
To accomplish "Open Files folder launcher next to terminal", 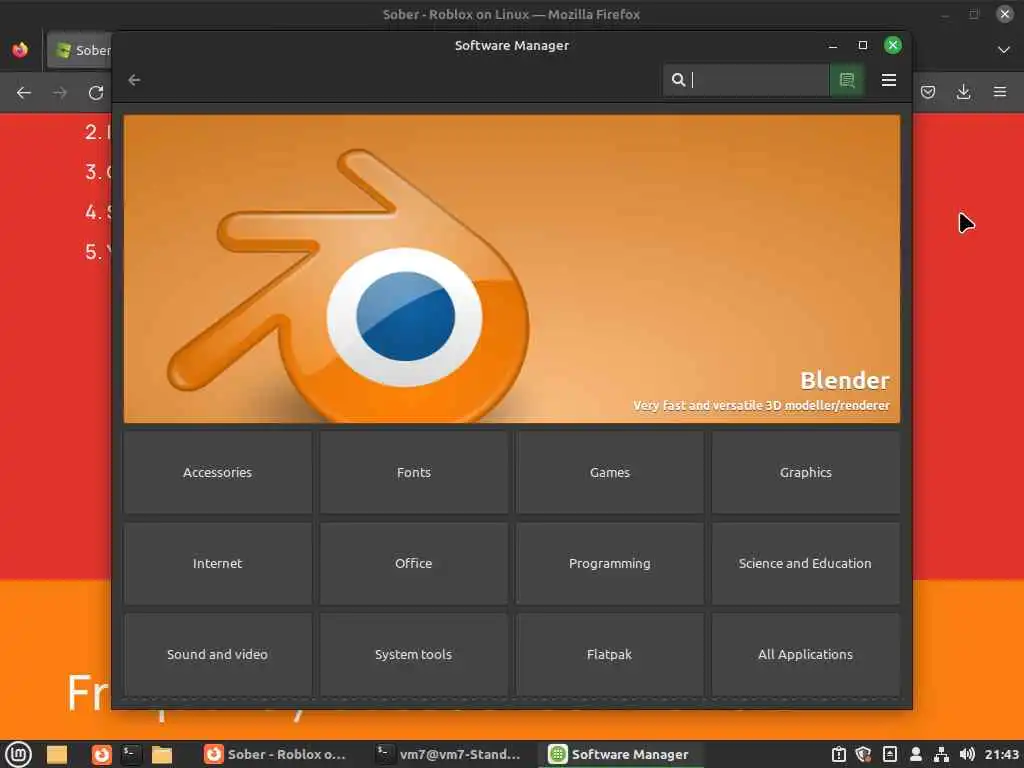I will 161,754.
